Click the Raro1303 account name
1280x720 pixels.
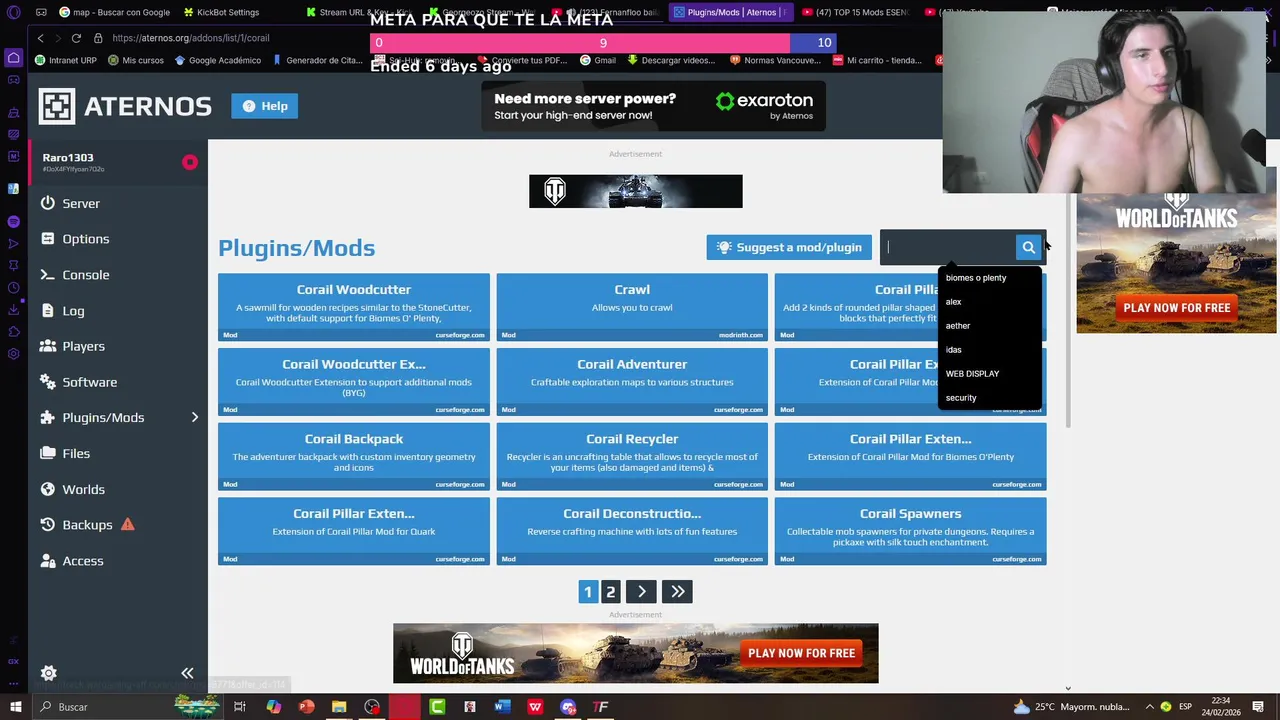[68, 157]
